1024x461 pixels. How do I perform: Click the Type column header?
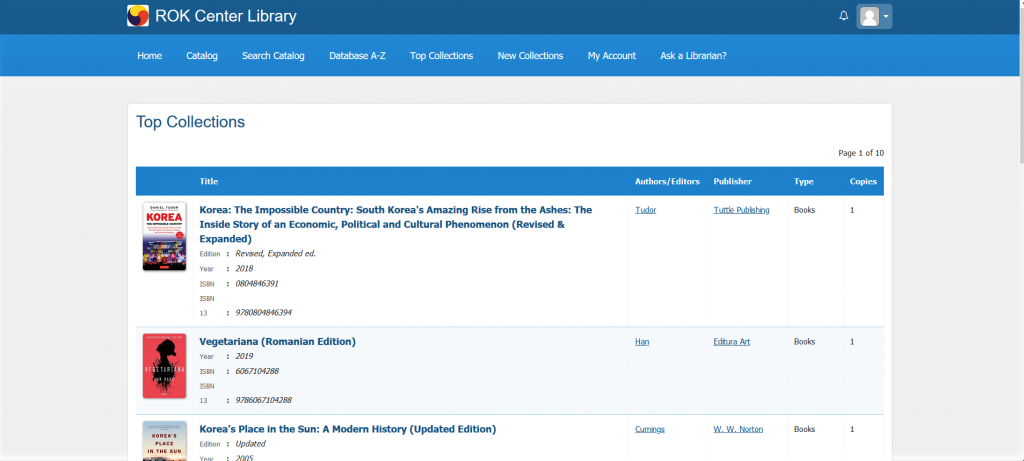coord(803,182)
